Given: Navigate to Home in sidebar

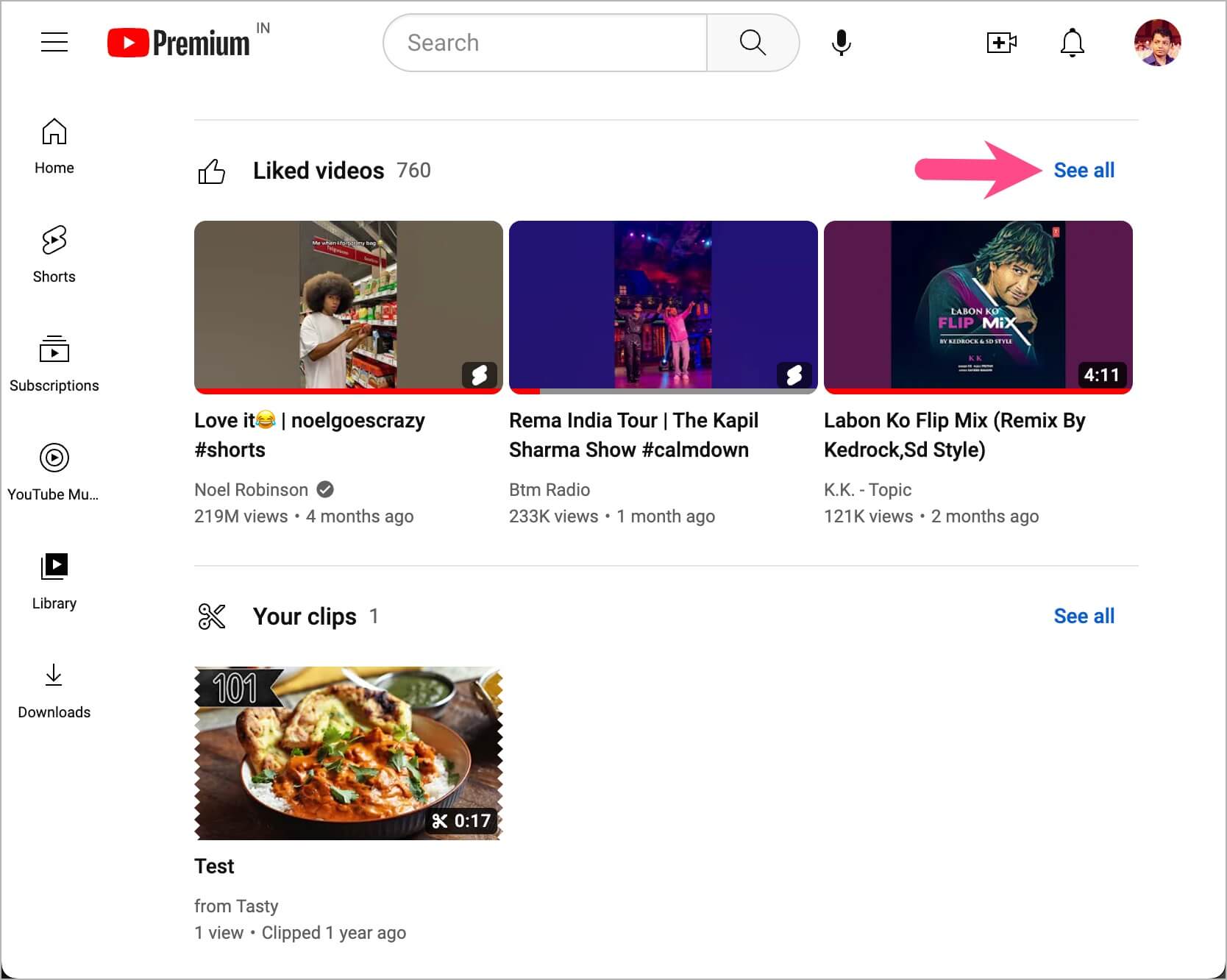Looking at the screenshot, I should 54,146.
